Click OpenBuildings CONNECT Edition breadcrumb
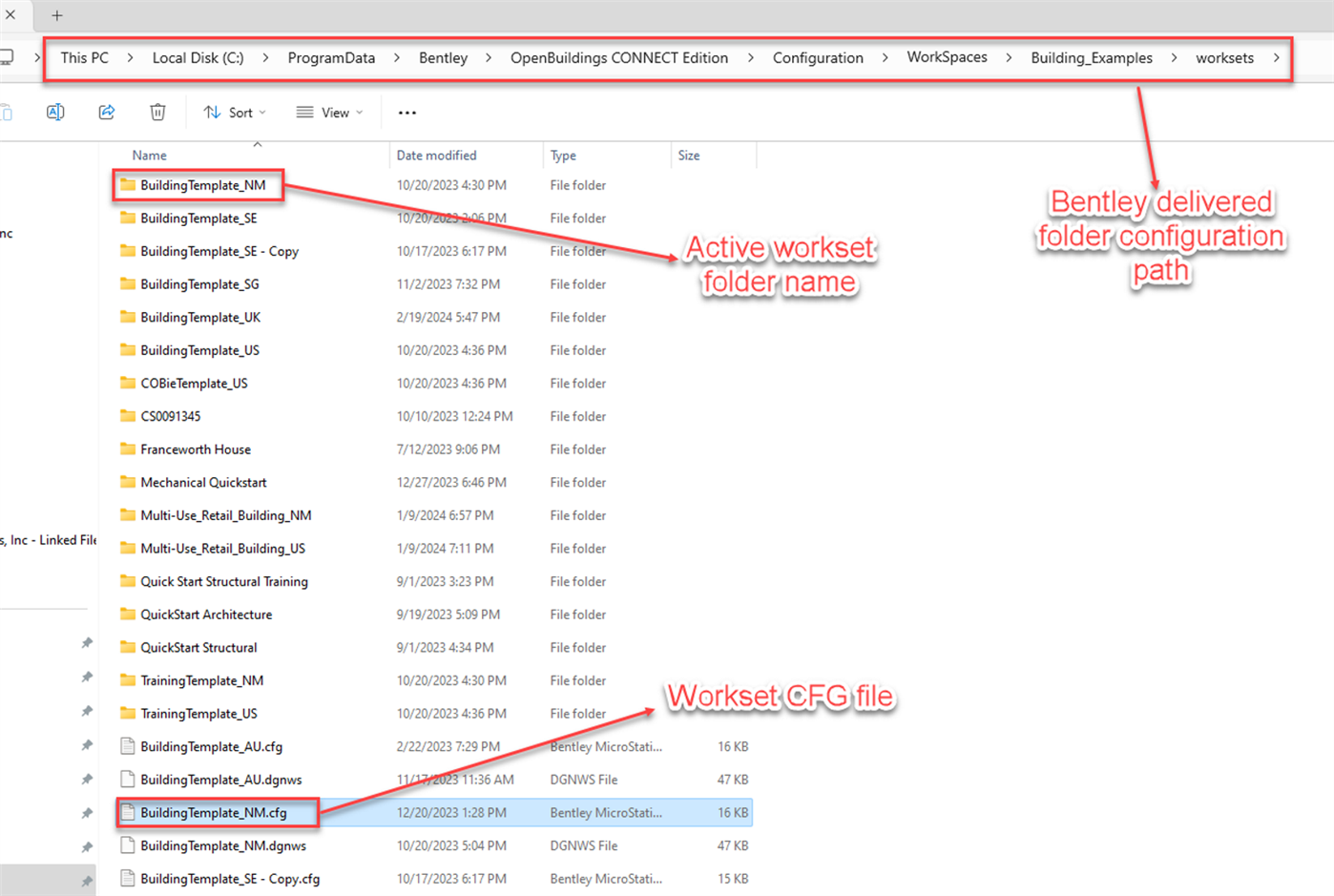 pyautogui.click(x=619, y=58)
